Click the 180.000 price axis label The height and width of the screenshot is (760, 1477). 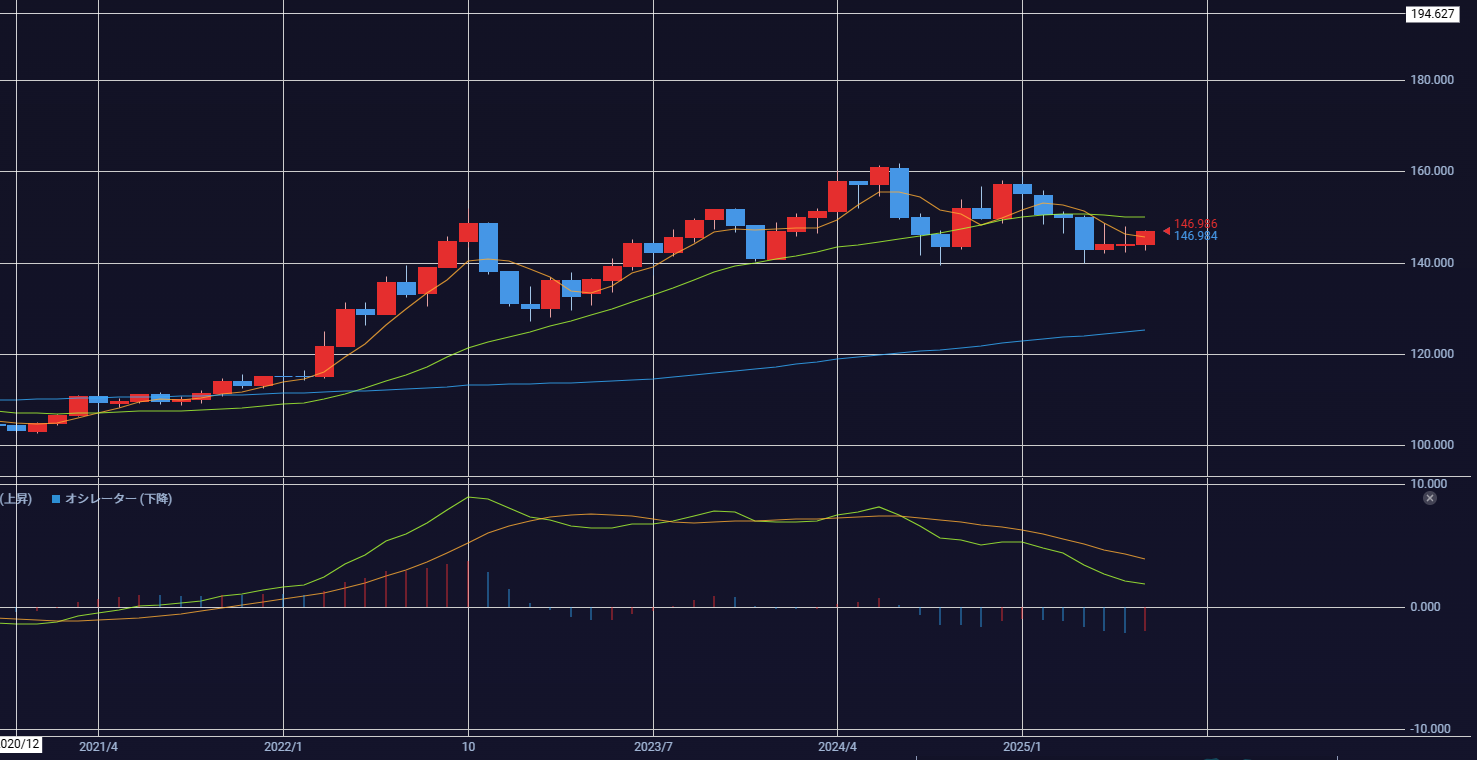(x=1433, y=80)
